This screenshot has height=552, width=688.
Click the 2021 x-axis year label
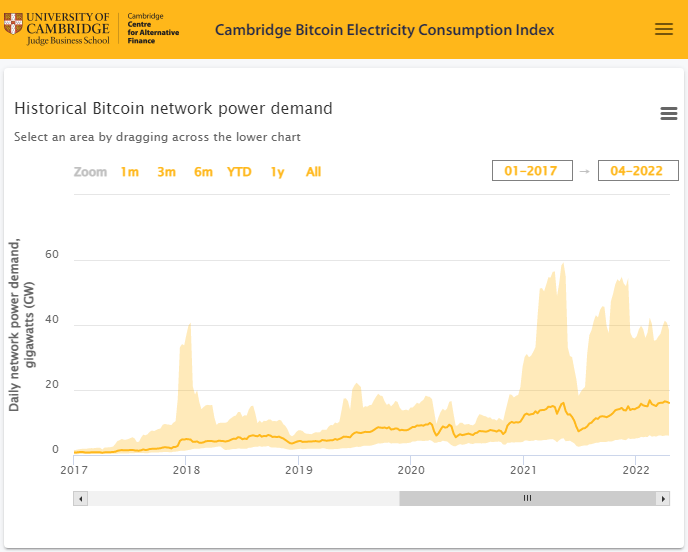(x=525, y=469)
